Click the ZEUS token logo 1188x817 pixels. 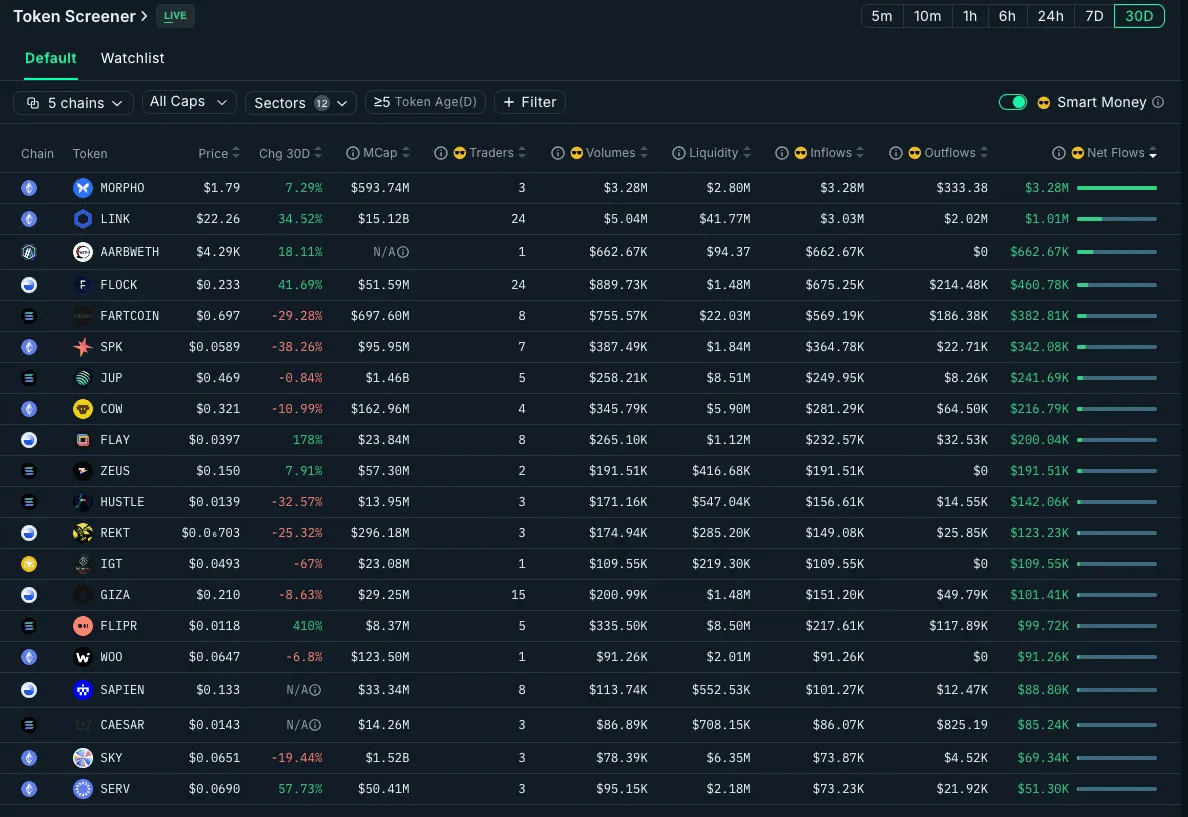[x=83, y=471]
